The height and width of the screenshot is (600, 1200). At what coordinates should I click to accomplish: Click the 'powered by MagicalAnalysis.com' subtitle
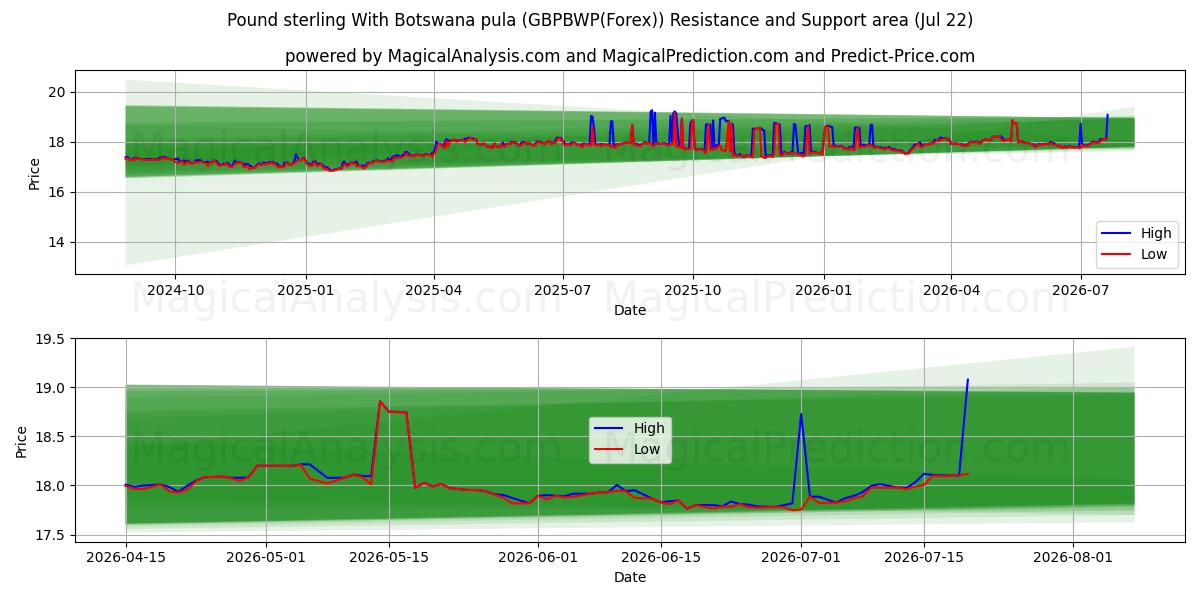point(630,56)
